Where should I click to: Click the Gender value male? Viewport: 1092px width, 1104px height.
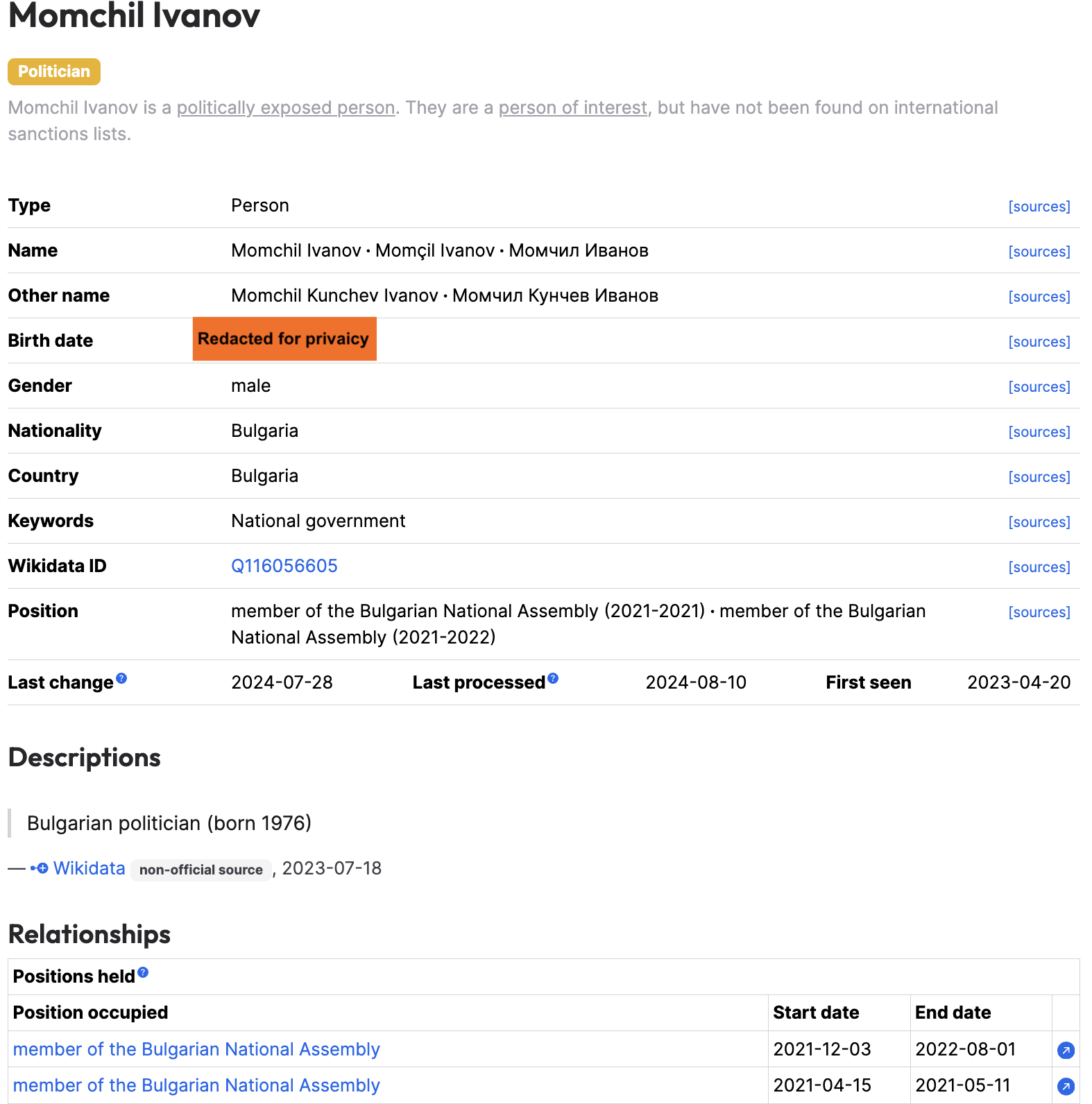point(251,386)
